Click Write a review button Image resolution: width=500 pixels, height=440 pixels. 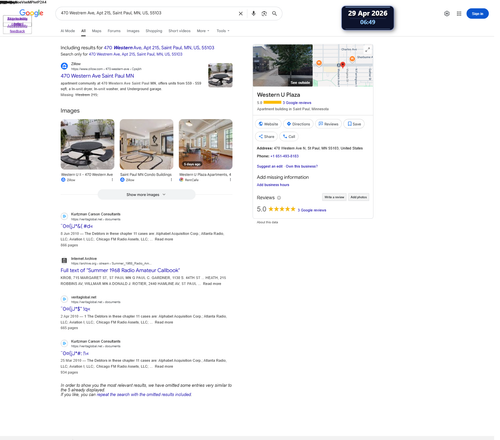334,197
